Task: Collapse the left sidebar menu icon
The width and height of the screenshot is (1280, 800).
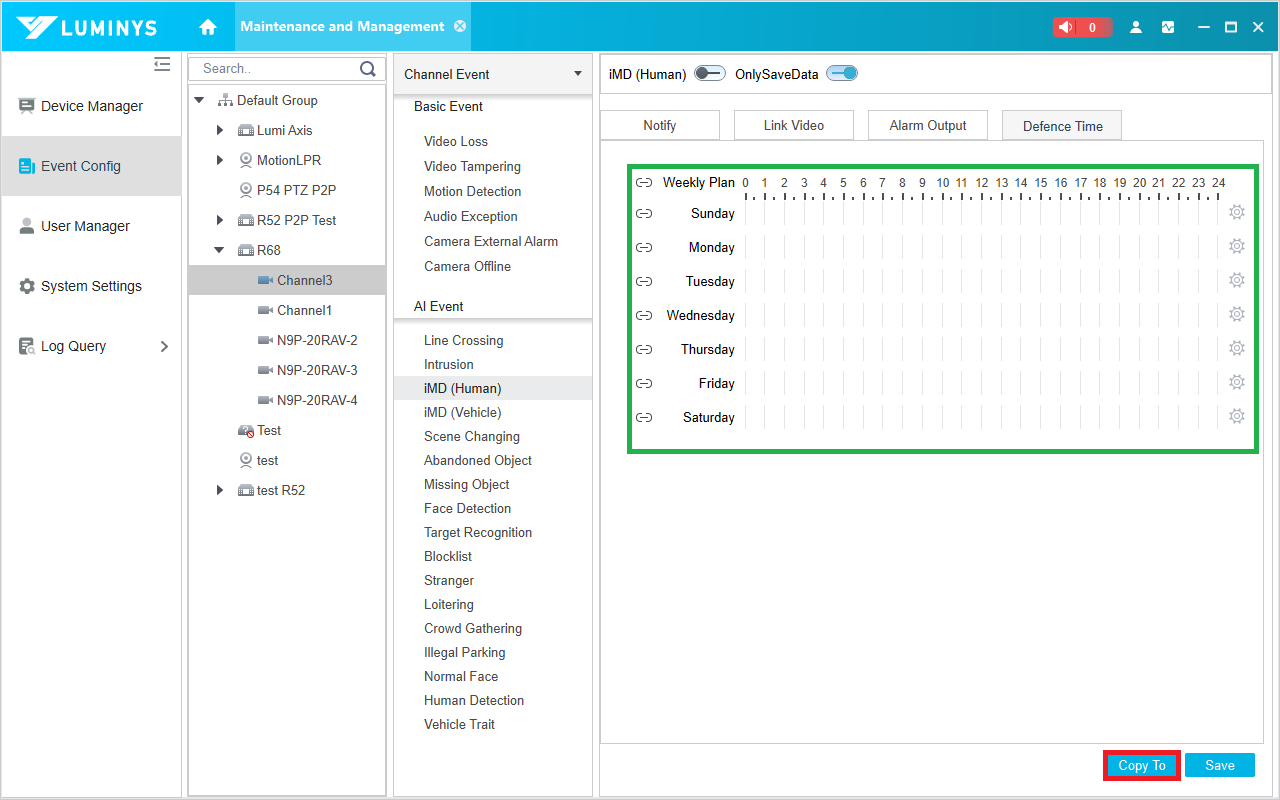Action: pos(162,65)
